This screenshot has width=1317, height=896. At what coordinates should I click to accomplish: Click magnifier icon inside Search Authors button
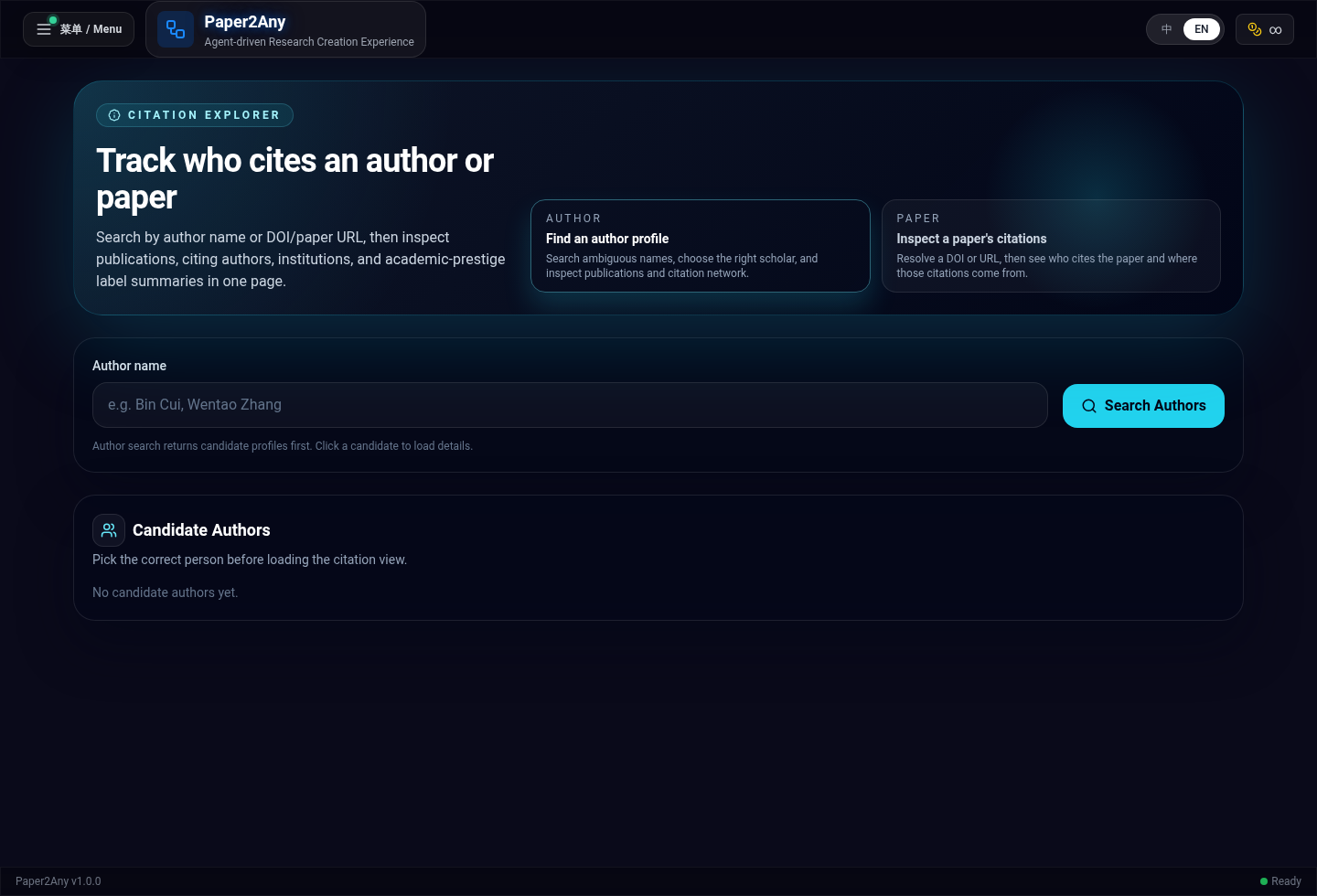[x=1089, y=406]
